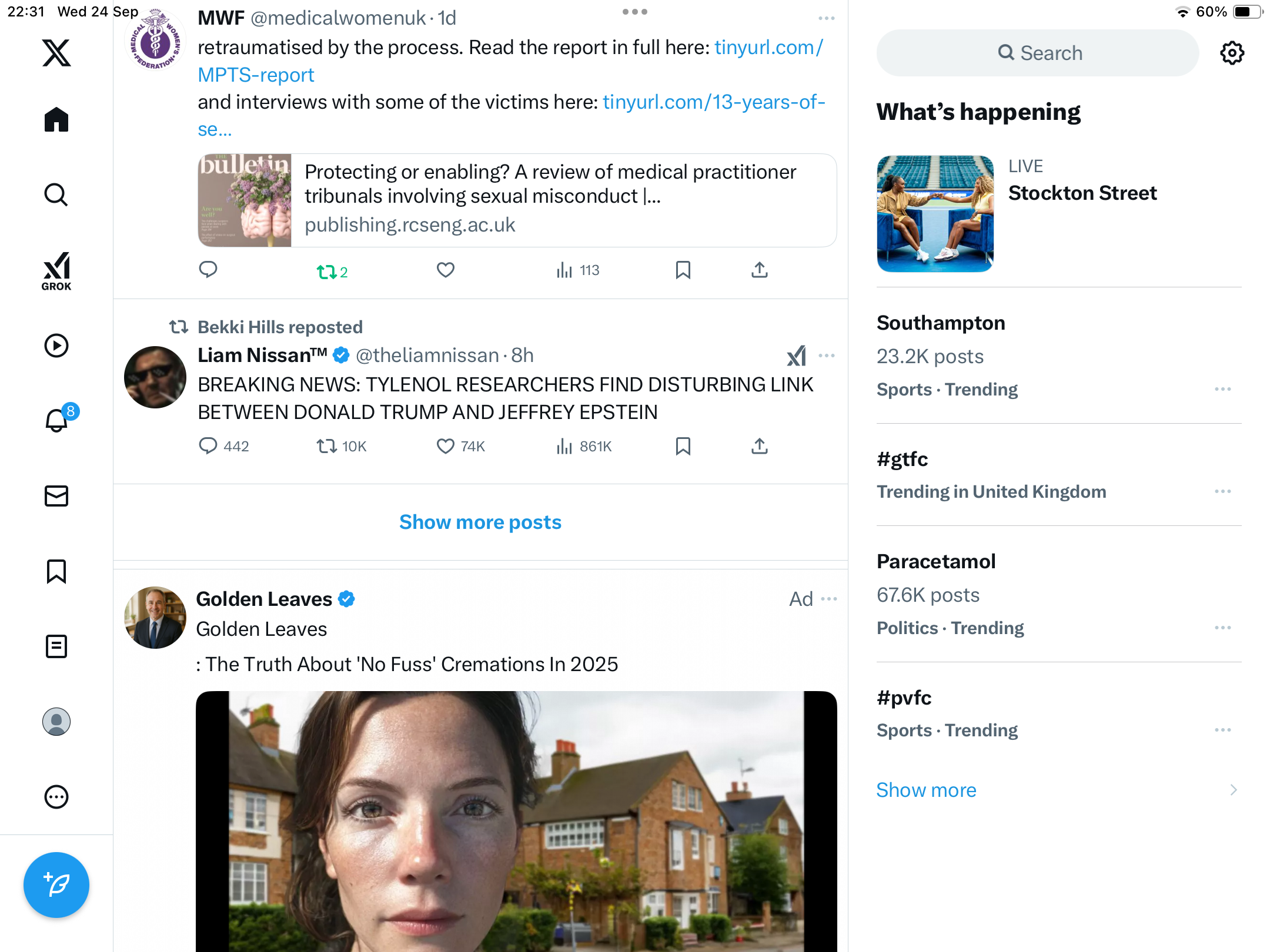
Task: Go to Home feed
Action: click(56, 120)
